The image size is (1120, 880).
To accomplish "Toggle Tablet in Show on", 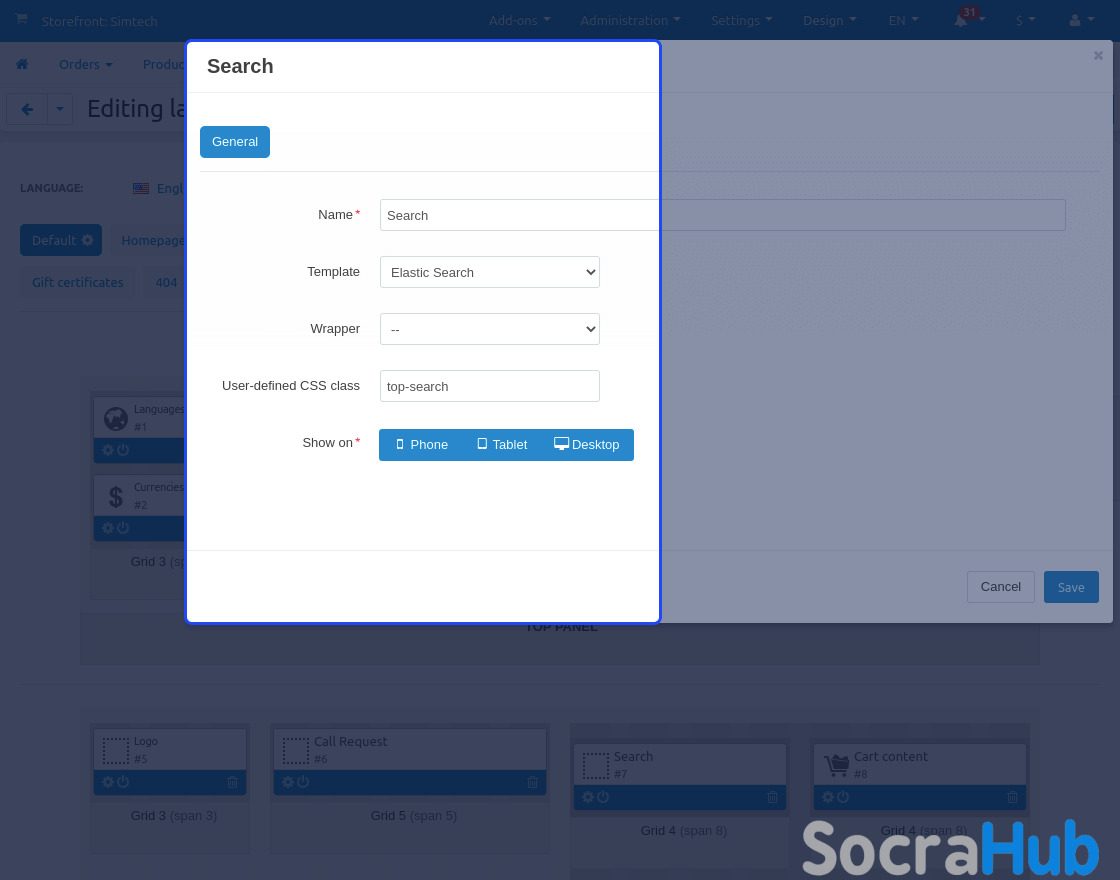I will (x=502, y=445).
